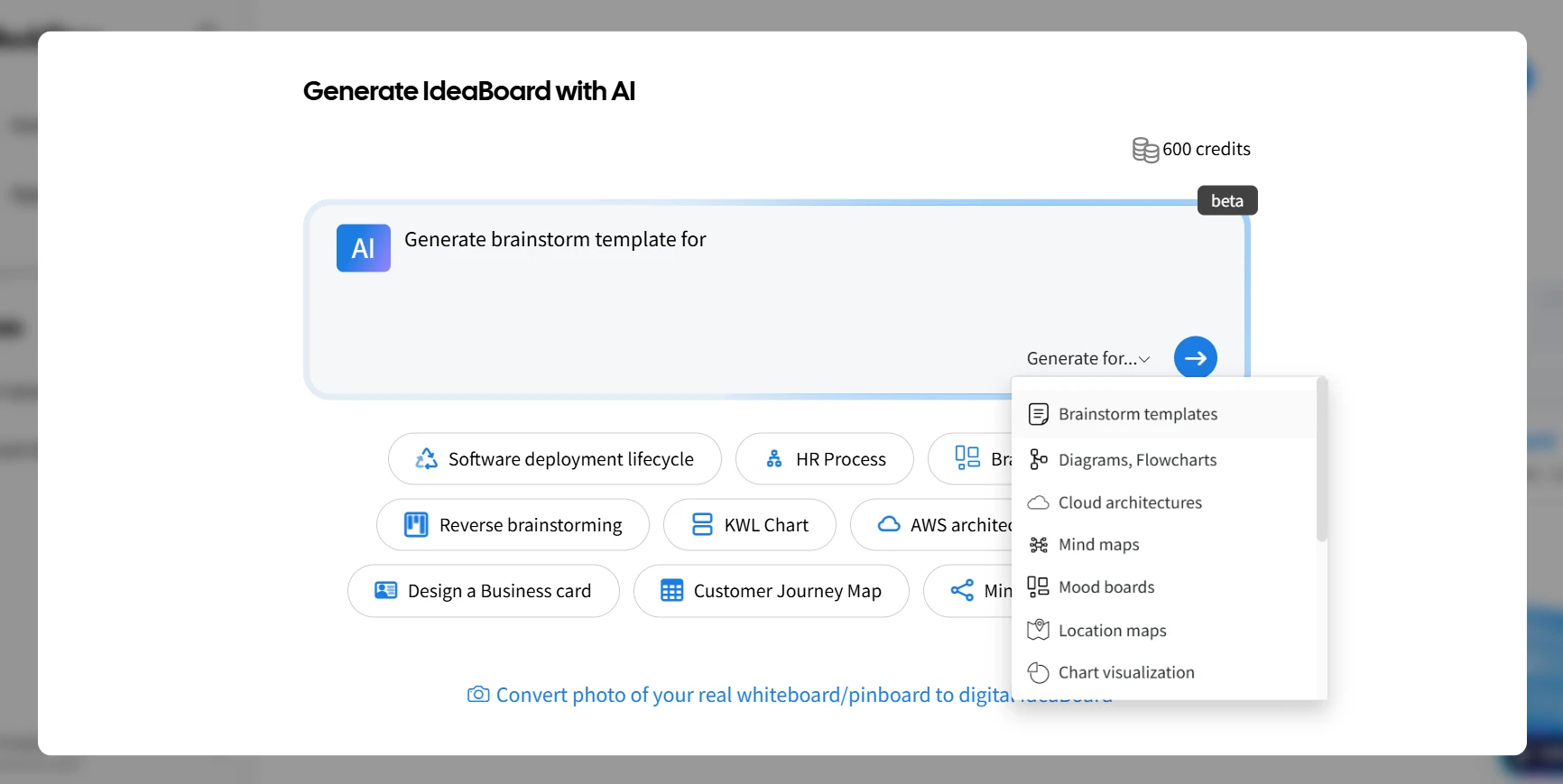
Task: Choose Mood boards in the dropdown menu
Action: (1105, 586)
